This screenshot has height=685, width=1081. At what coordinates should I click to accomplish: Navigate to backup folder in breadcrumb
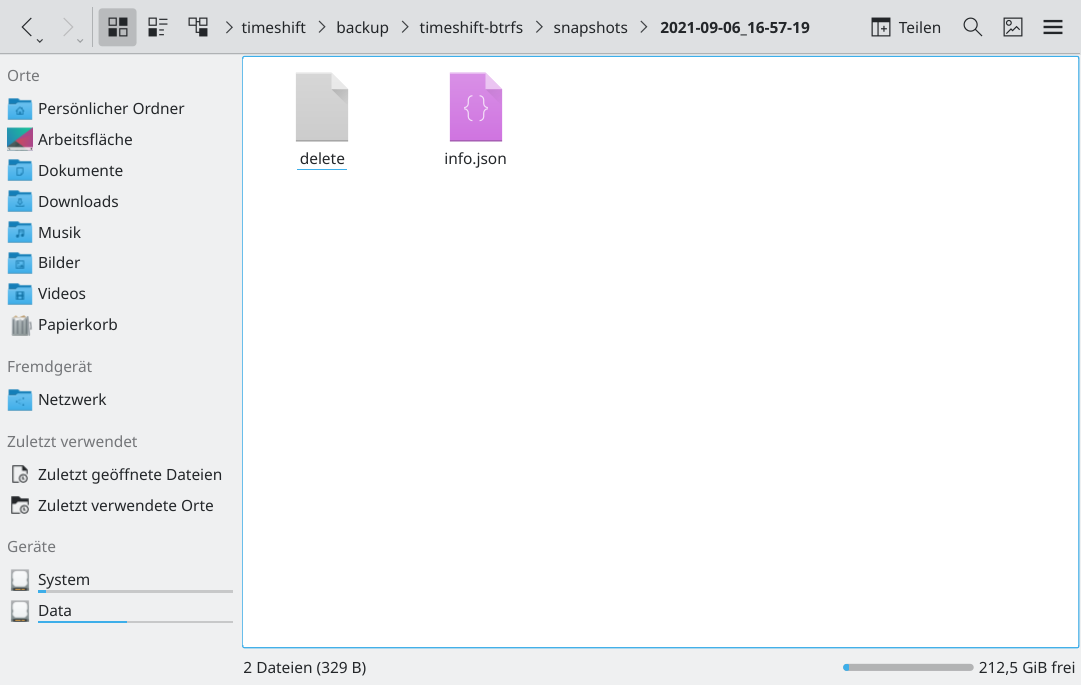(x=362, y=28)
